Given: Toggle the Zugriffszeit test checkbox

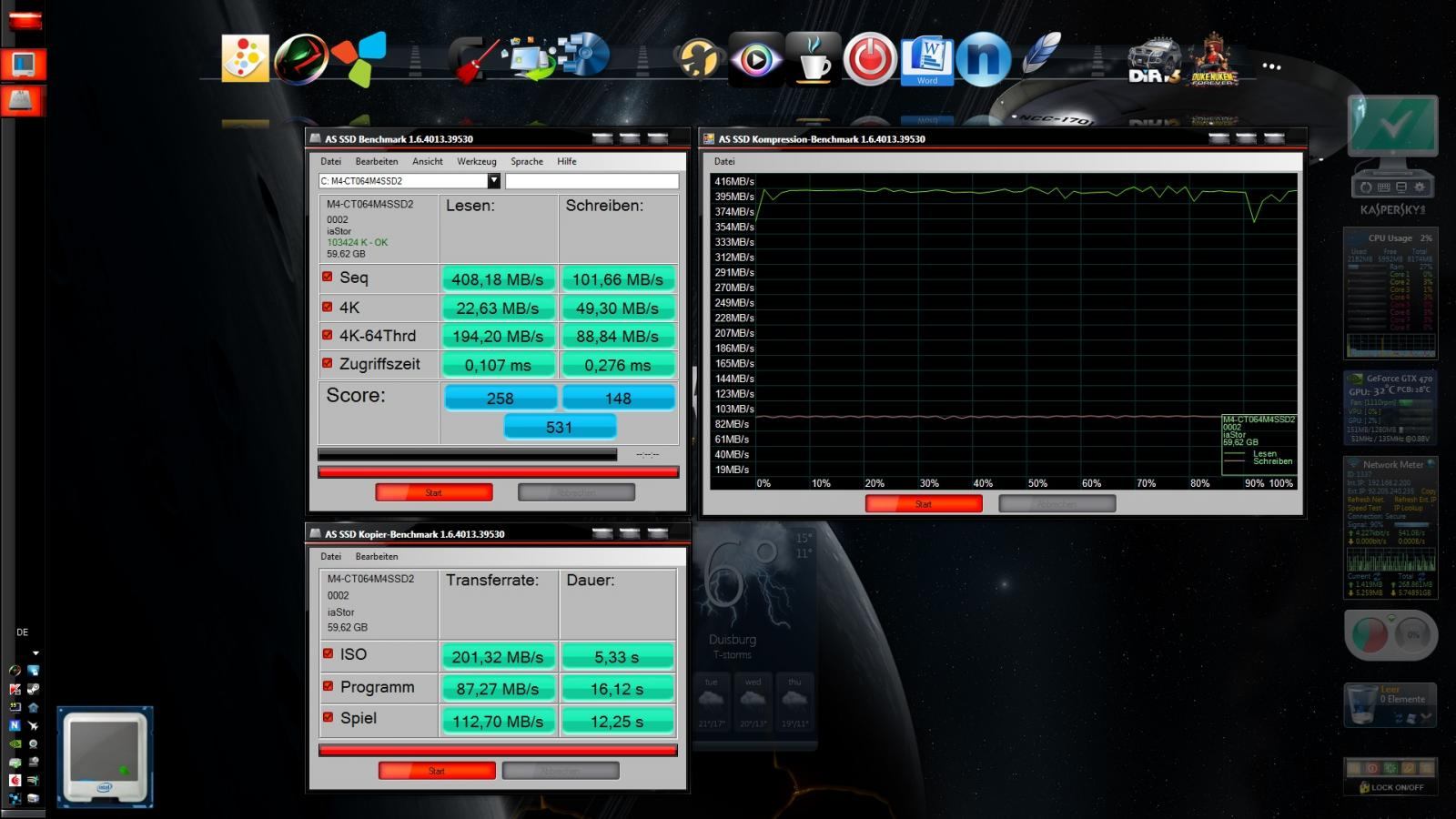Looking at the screenshot, I should [x=328, y=363].
